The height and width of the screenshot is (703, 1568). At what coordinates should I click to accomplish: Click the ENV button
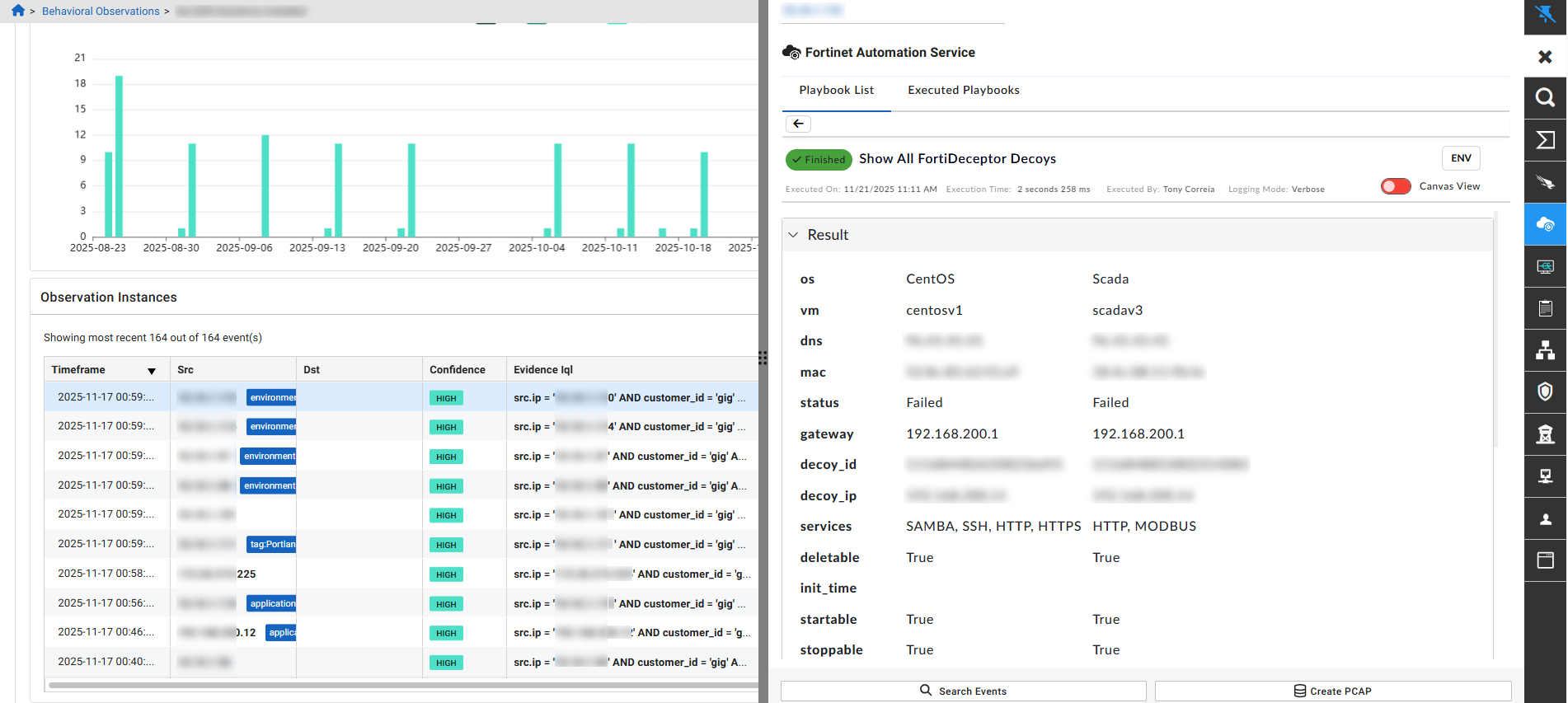[1460, 158]
